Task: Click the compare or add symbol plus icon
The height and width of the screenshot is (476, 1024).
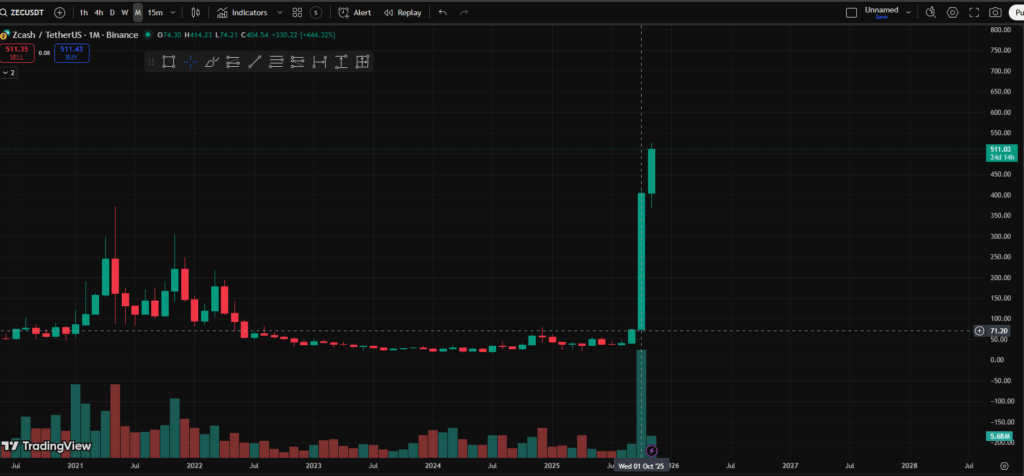Action: click(x=60, y=13)
